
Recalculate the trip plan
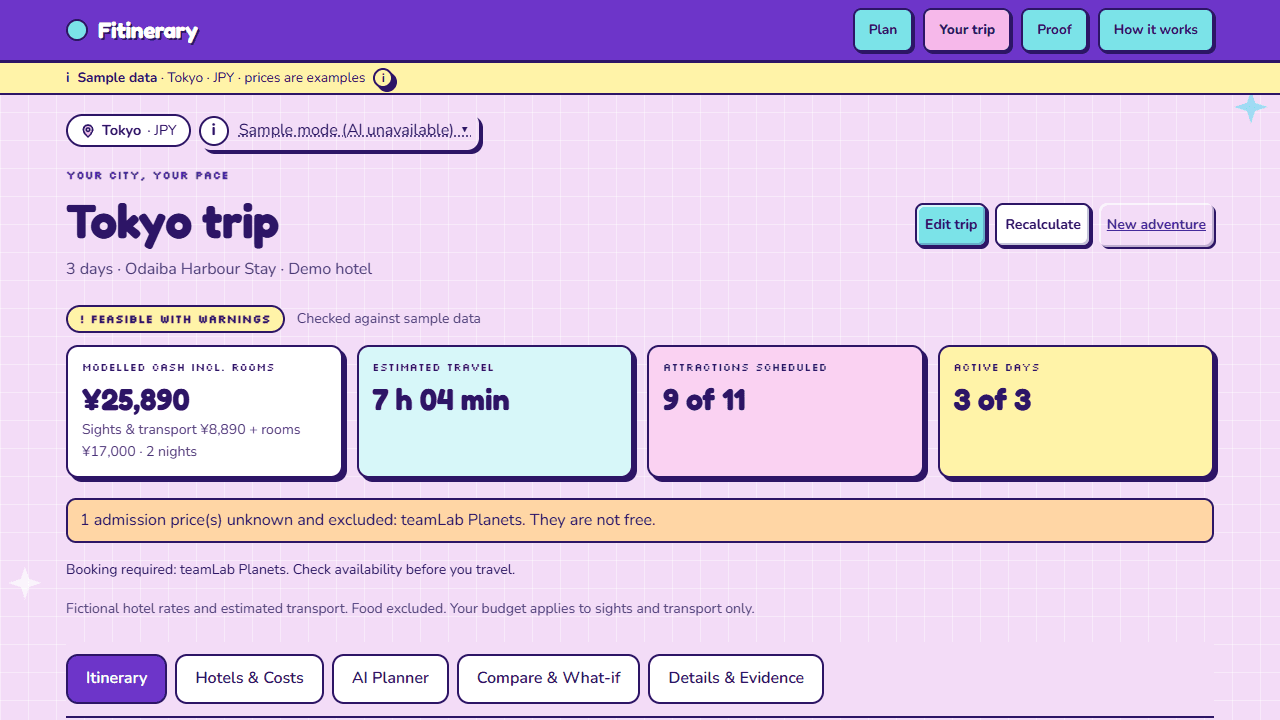click(1043, 225)
